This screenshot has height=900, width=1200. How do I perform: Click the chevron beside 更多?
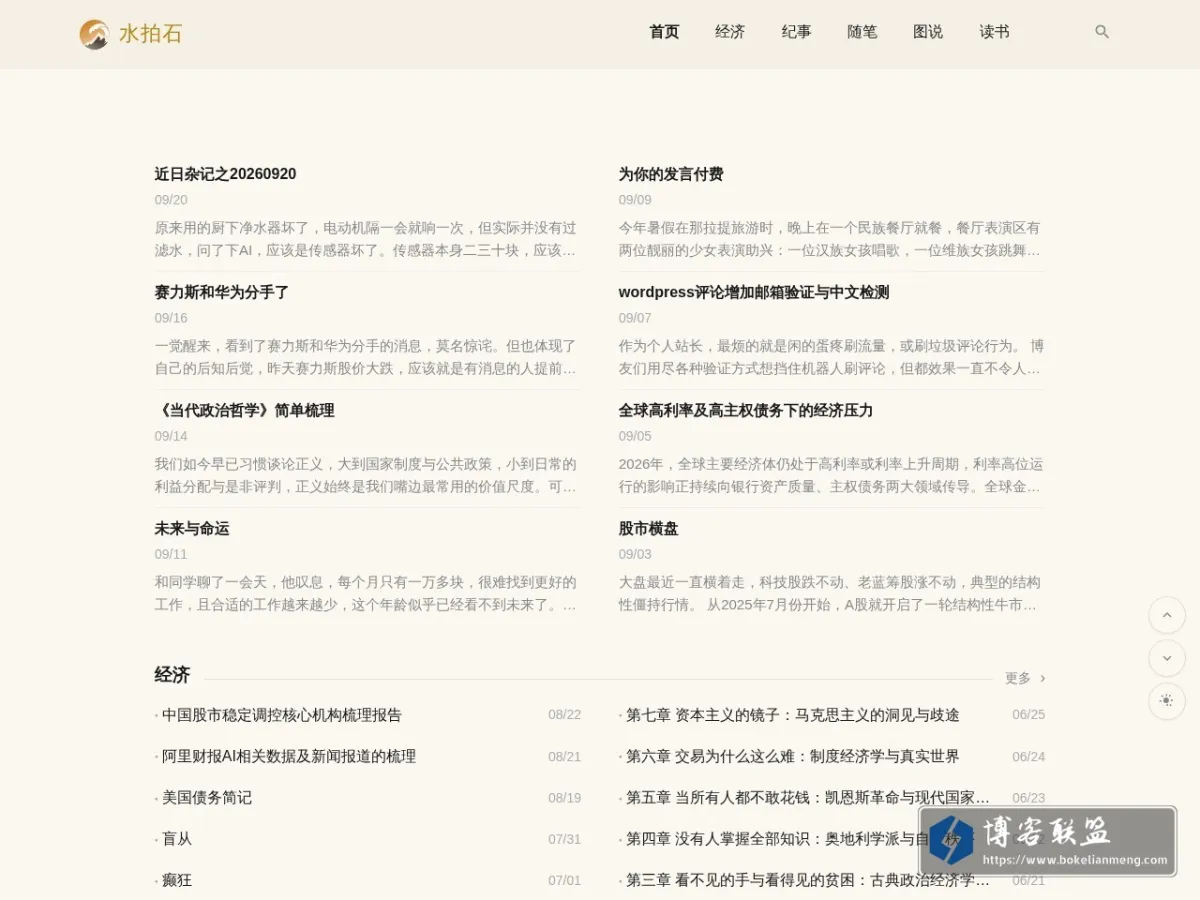point(1042,678)
